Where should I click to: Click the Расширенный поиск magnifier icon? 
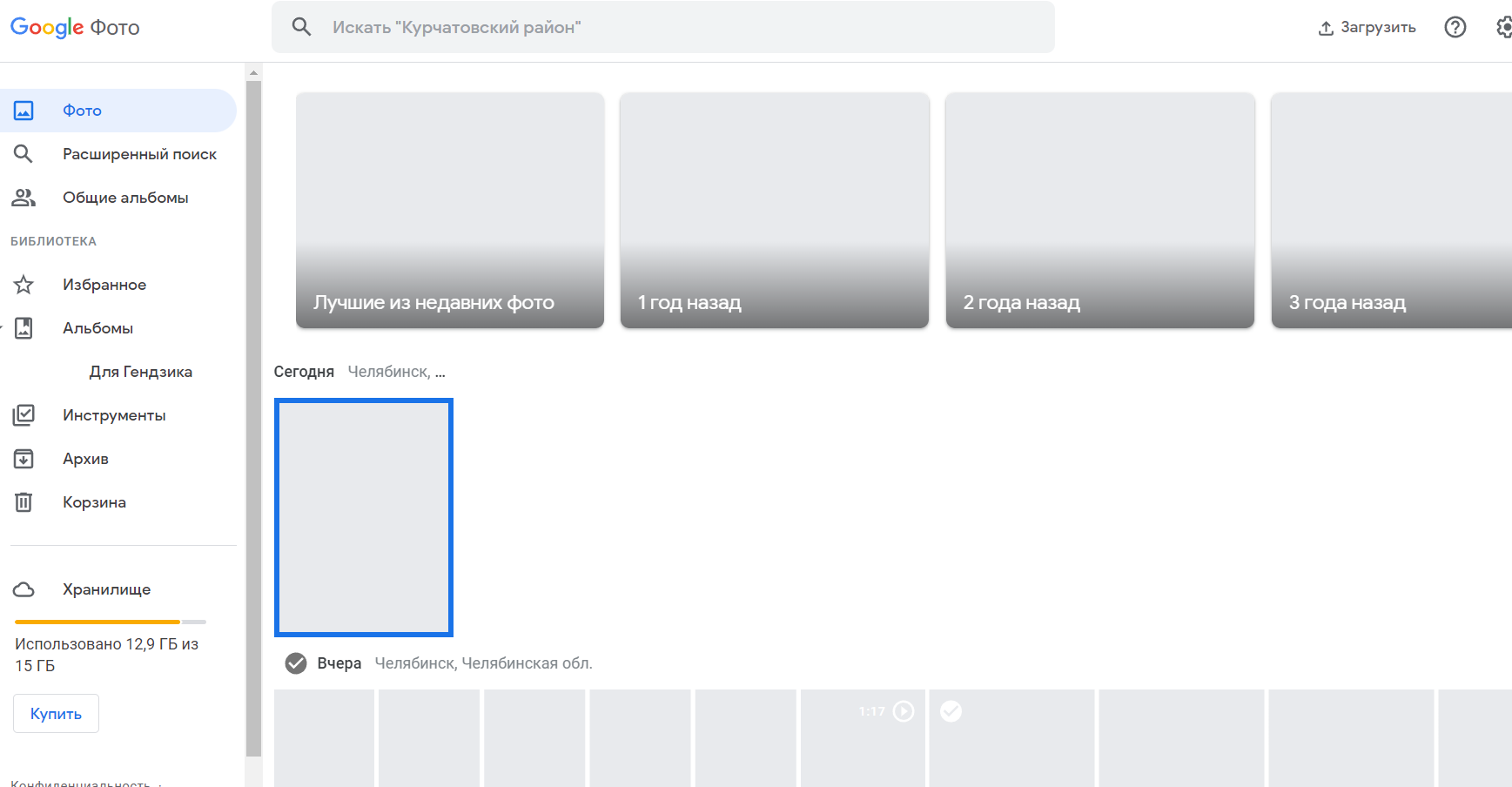[x=24, y=154]
